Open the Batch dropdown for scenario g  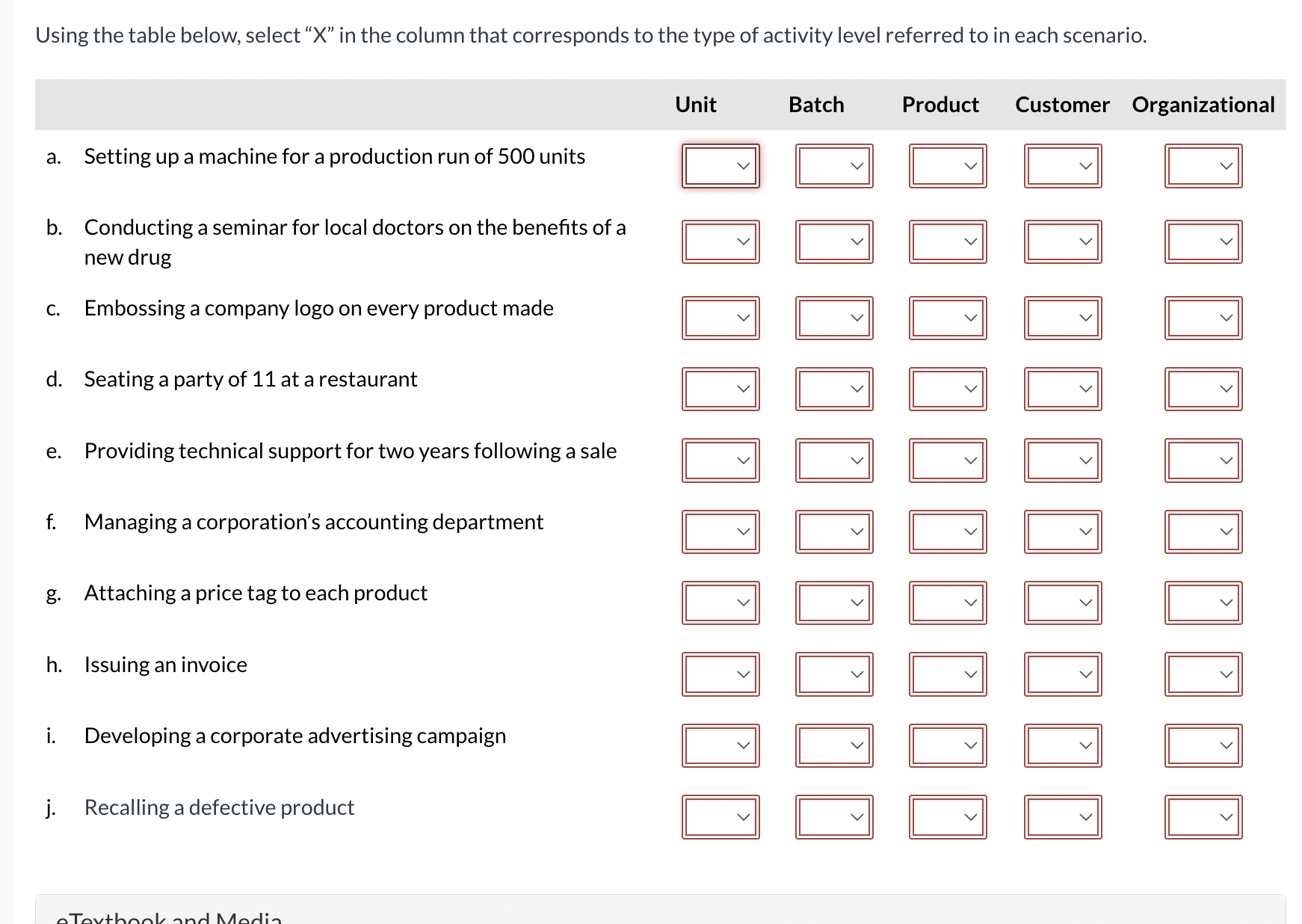[833, 602]
